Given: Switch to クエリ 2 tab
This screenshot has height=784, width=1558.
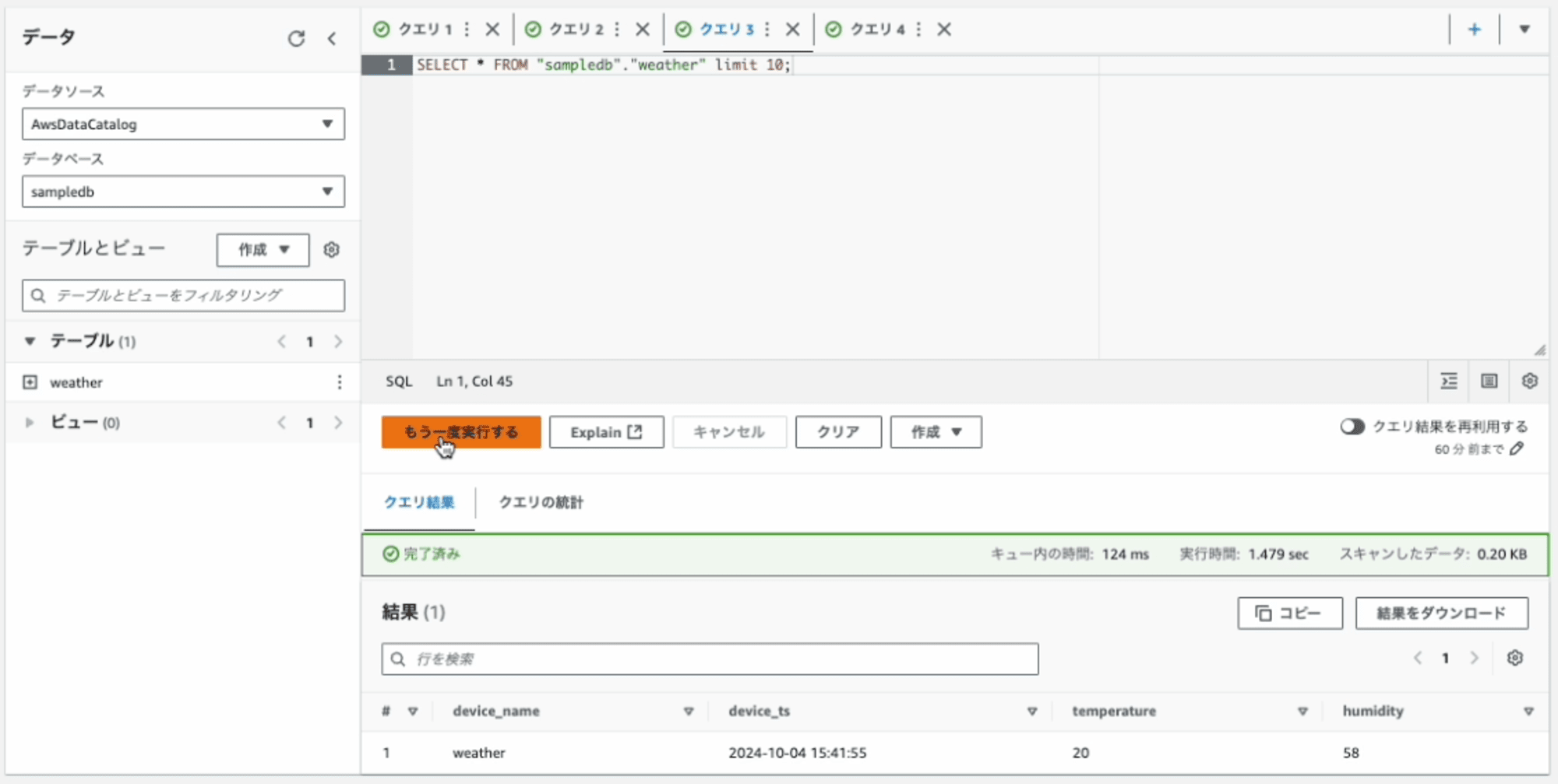Looking at the screenshot, I should click(x=576, y=30).
